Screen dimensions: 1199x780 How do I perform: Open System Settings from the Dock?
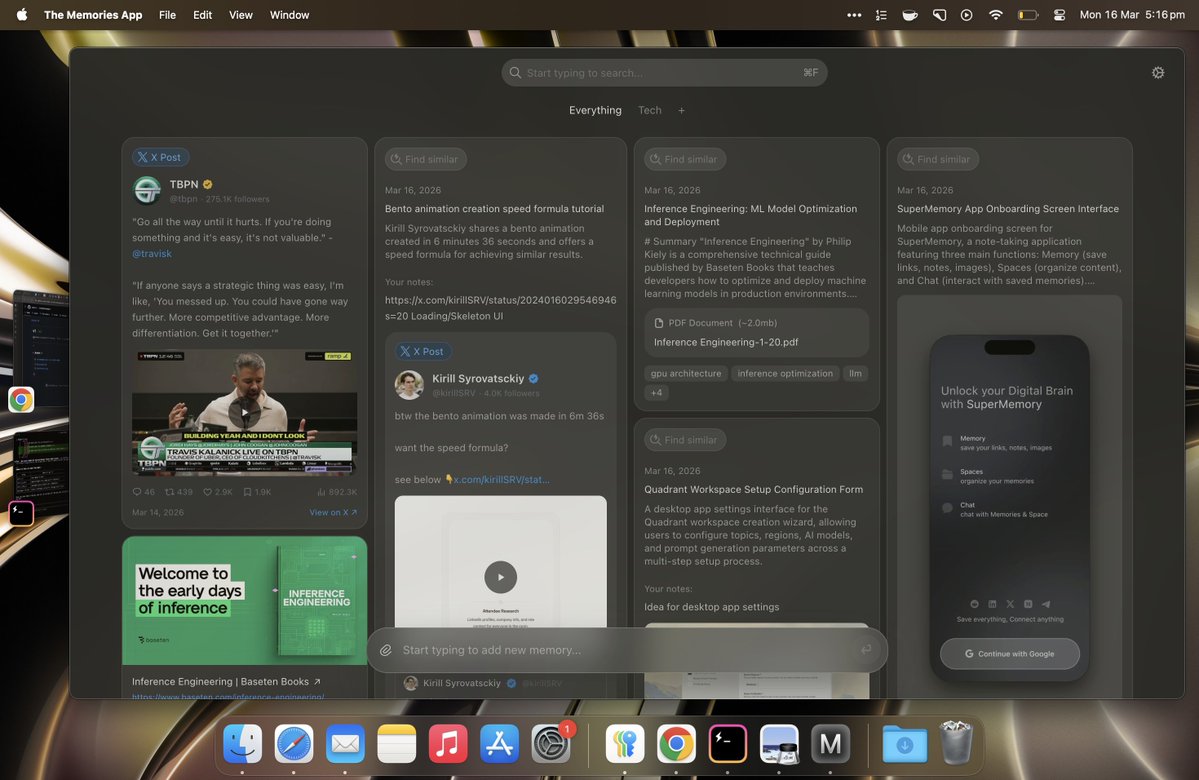[551, 743]
